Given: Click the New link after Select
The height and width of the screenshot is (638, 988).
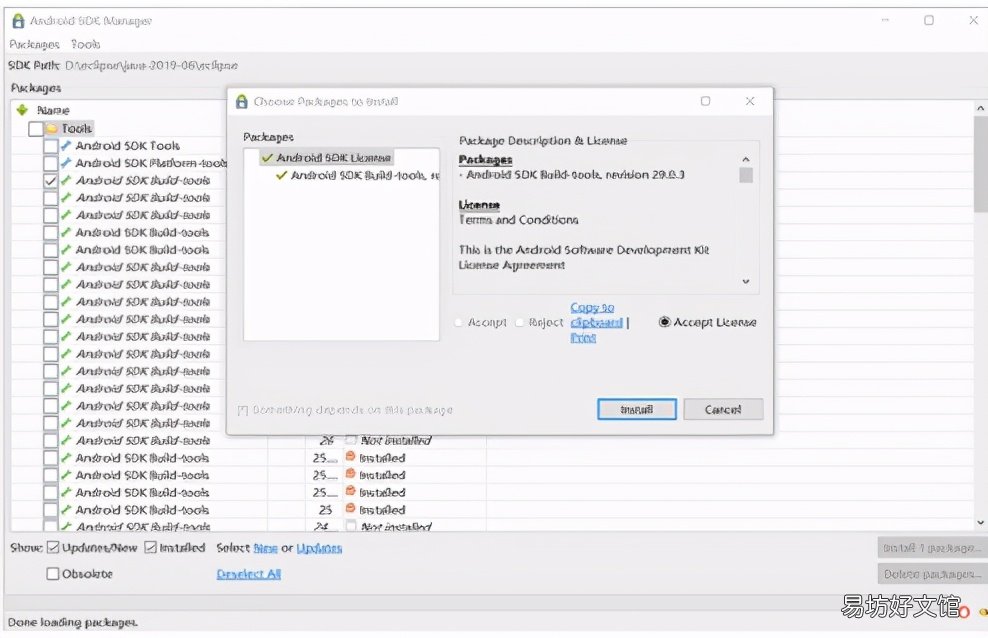Looking at the screenshot, I should click(x=265, y=548).
